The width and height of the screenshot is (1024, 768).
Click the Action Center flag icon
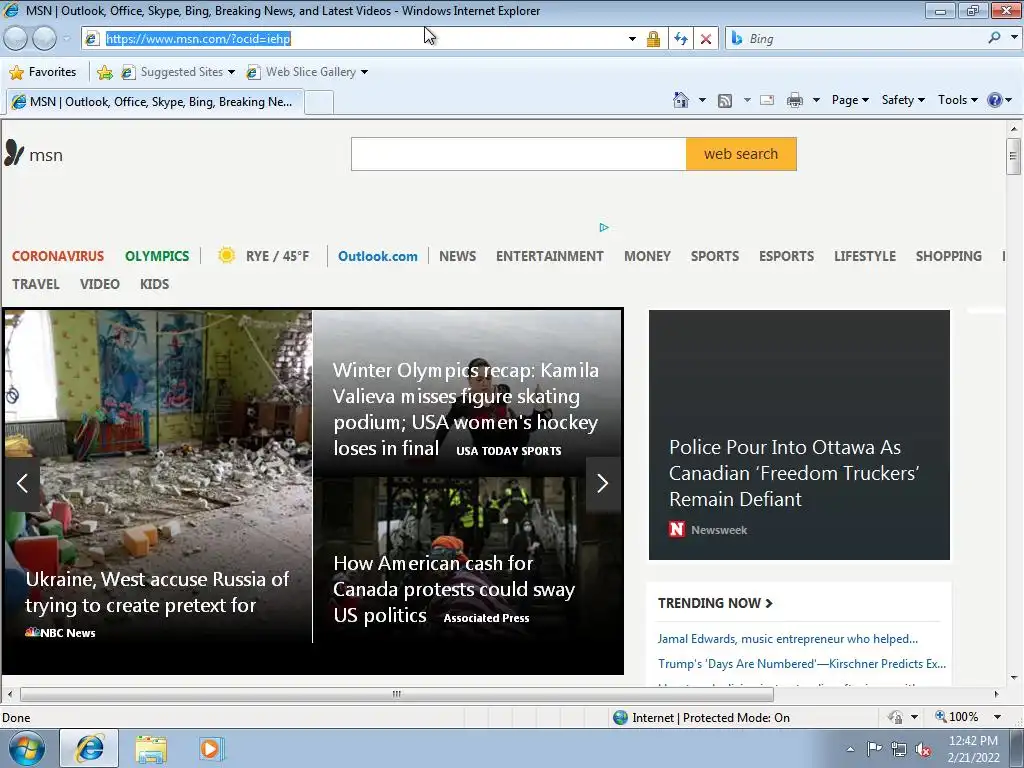[874, 748]
